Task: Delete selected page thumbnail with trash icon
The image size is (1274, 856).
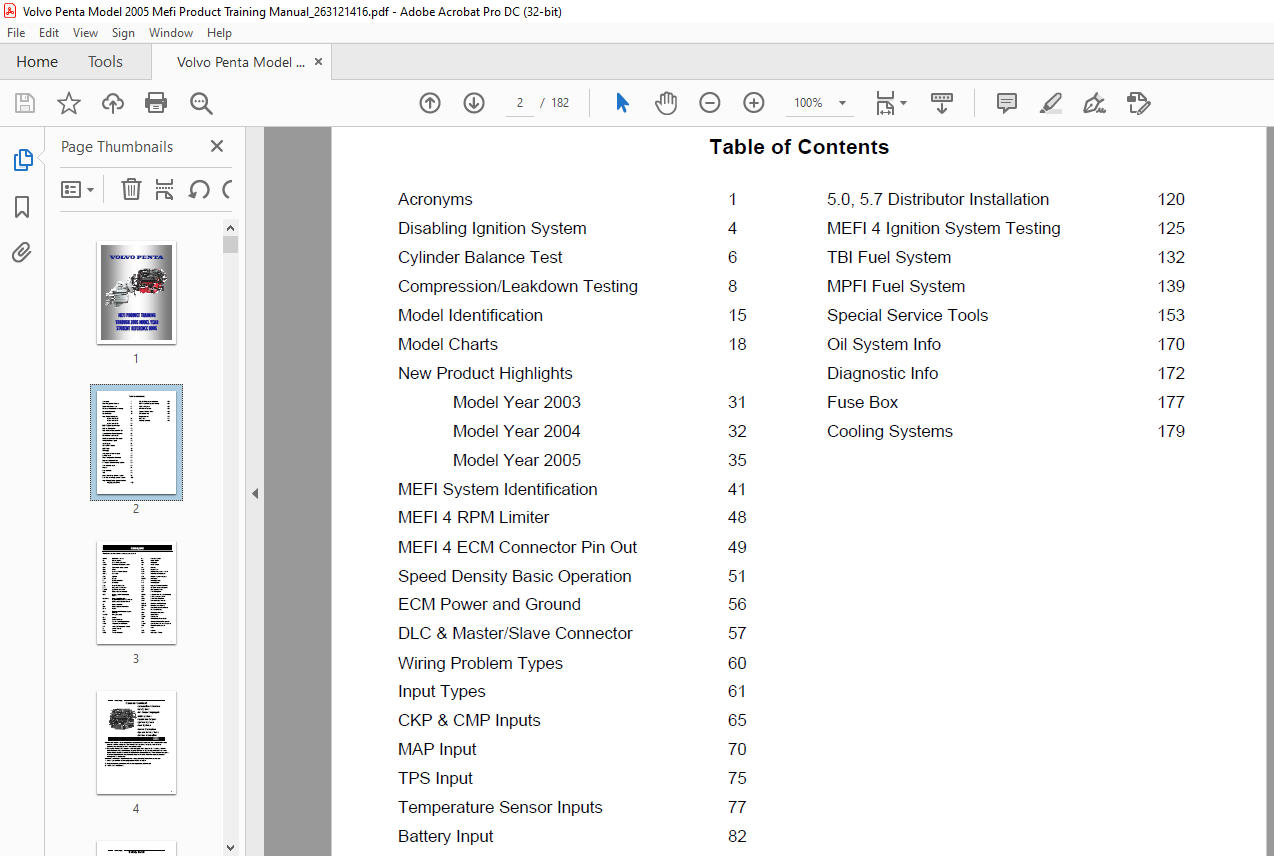Action: pyautogui.click(x=131, y=189)
